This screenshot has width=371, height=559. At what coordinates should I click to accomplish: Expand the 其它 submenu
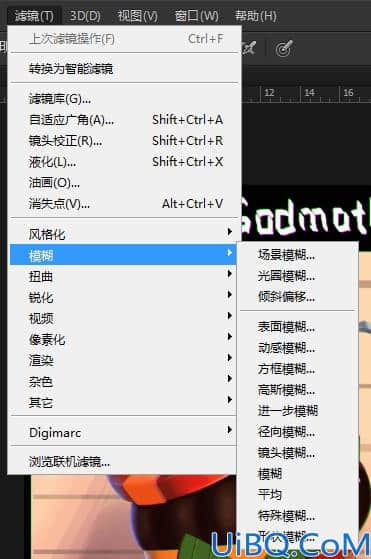pos(123,402)
